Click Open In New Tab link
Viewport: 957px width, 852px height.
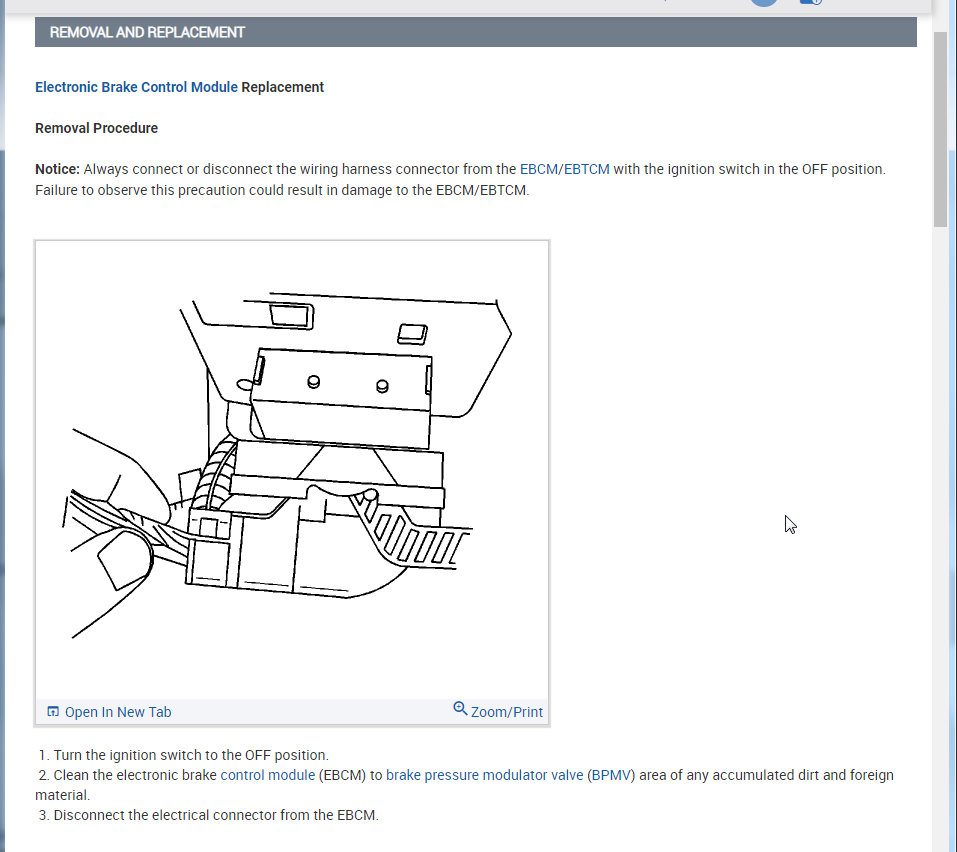pyautogui.click(x=118, y=712)
